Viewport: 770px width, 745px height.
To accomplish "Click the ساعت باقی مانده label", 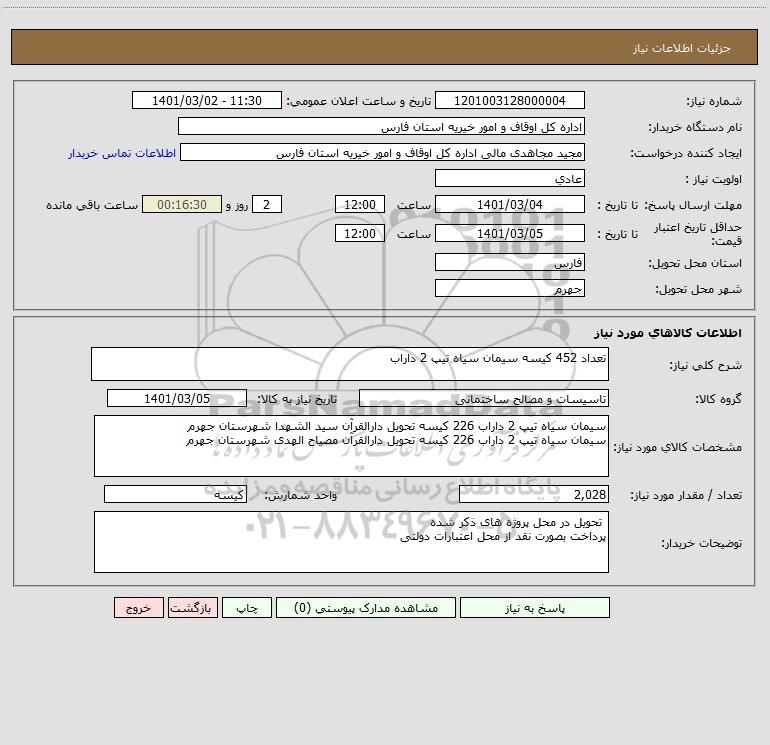I will tap(92, 205).
